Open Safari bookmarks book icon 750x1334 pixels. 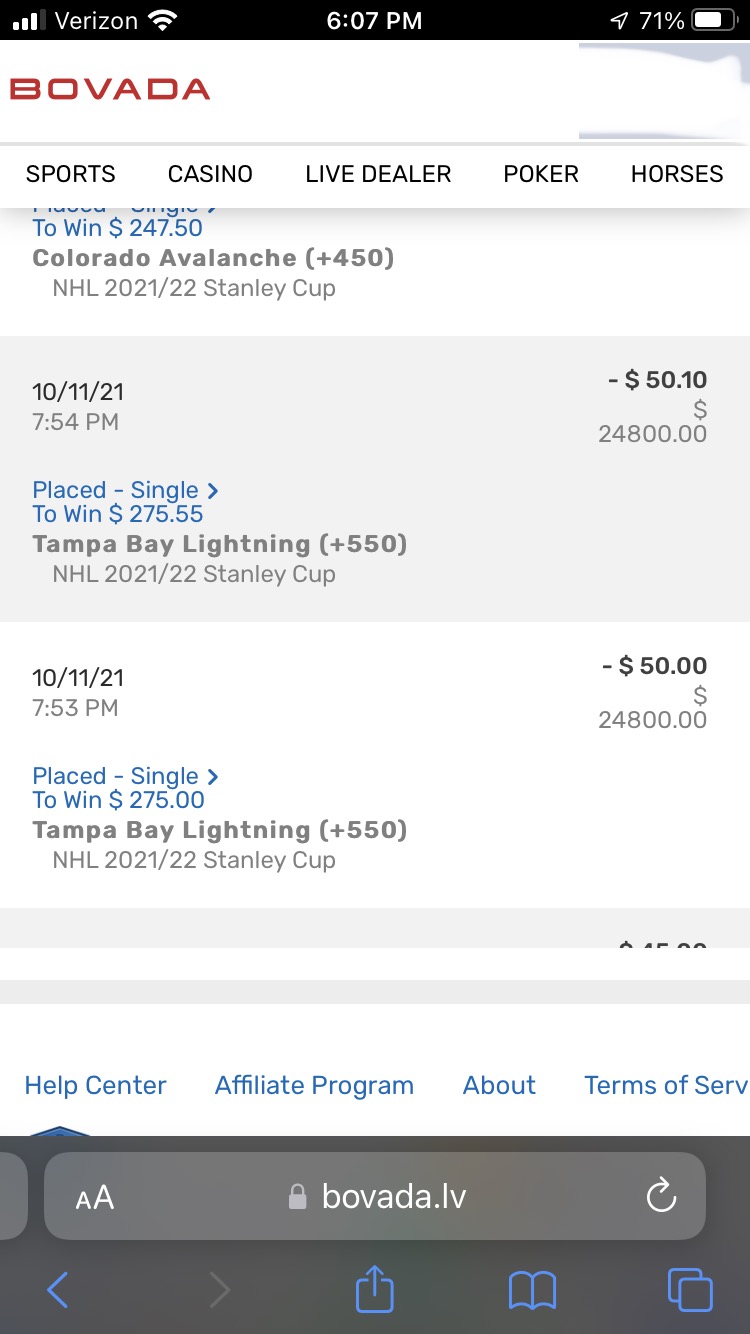tap(532, 1290)
